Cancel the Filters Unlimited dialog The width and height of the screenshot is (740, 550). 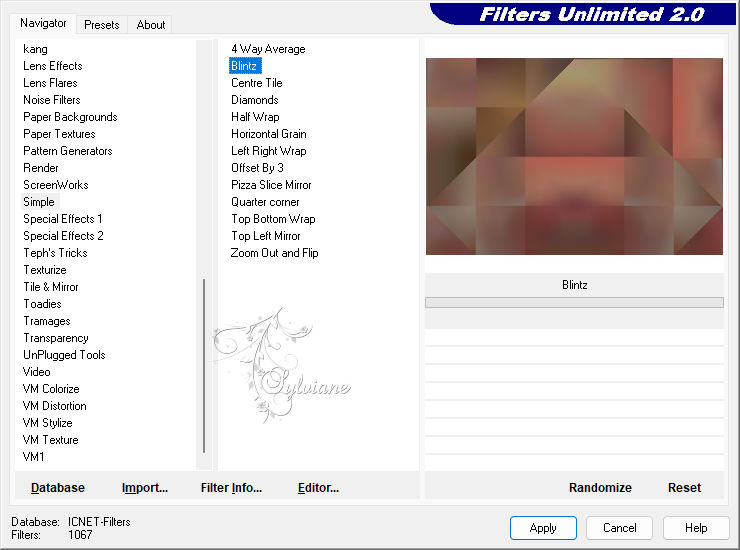[619, 527]
